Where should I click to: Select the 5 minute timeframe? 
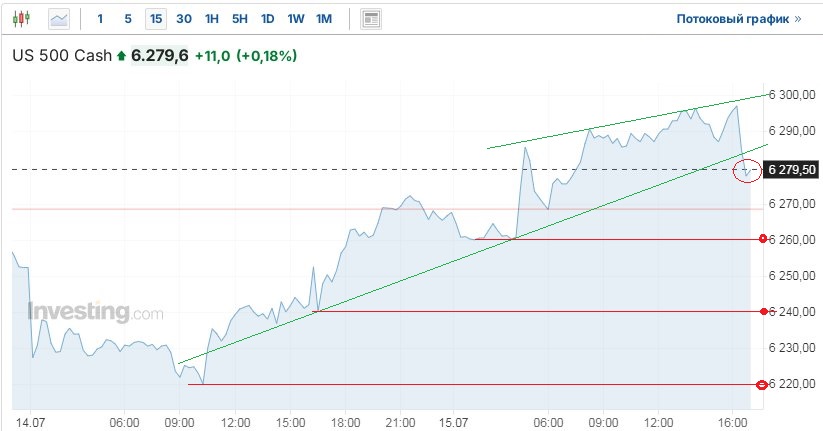click(x=128, y=19)
